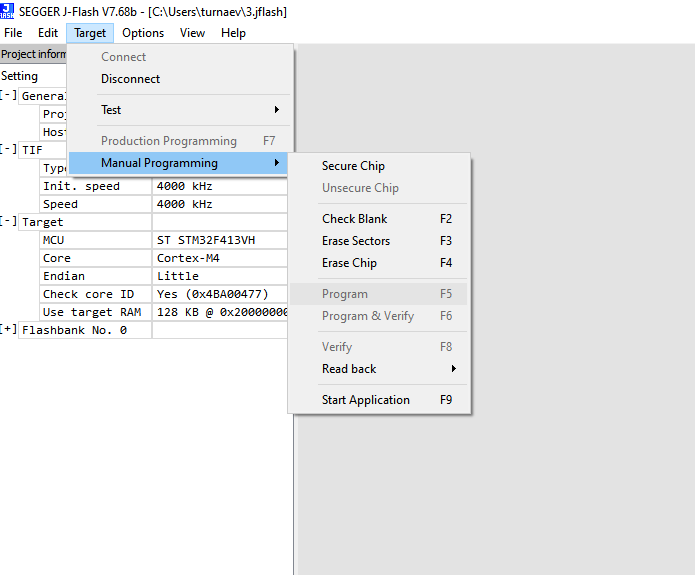Click the 128 KB @ 0x20000000 value
The image size is (695, 575).
(x=220, y=313)
